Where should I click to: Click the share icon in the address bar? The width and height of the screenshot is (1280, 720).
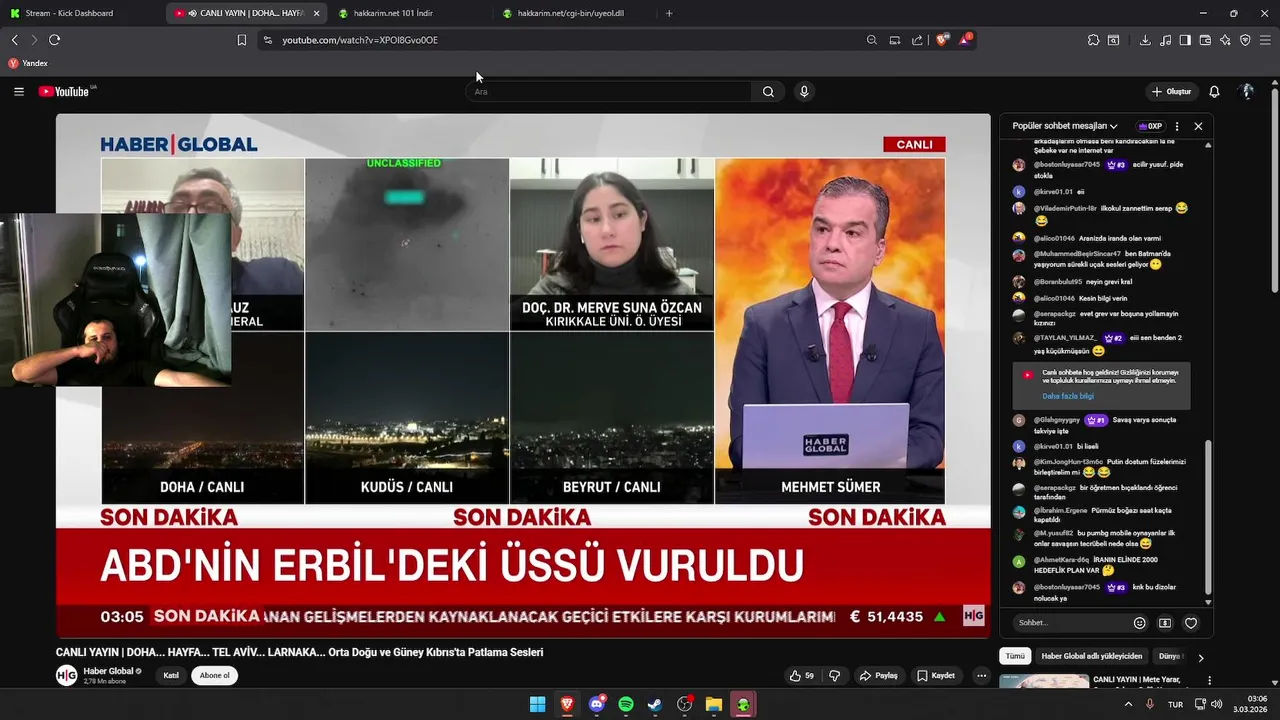917,40
